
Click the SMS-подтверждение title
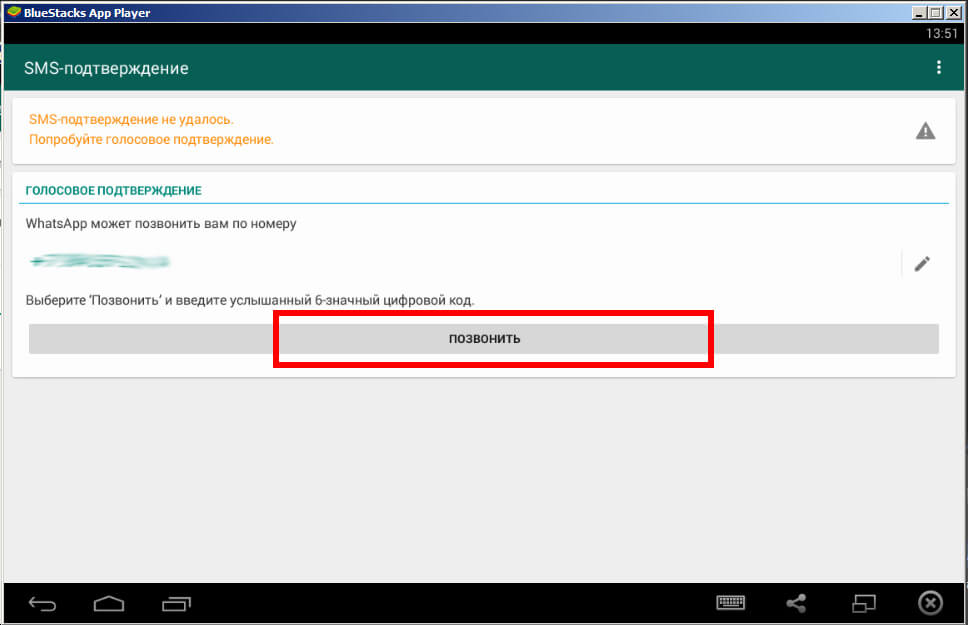[106, 68]
